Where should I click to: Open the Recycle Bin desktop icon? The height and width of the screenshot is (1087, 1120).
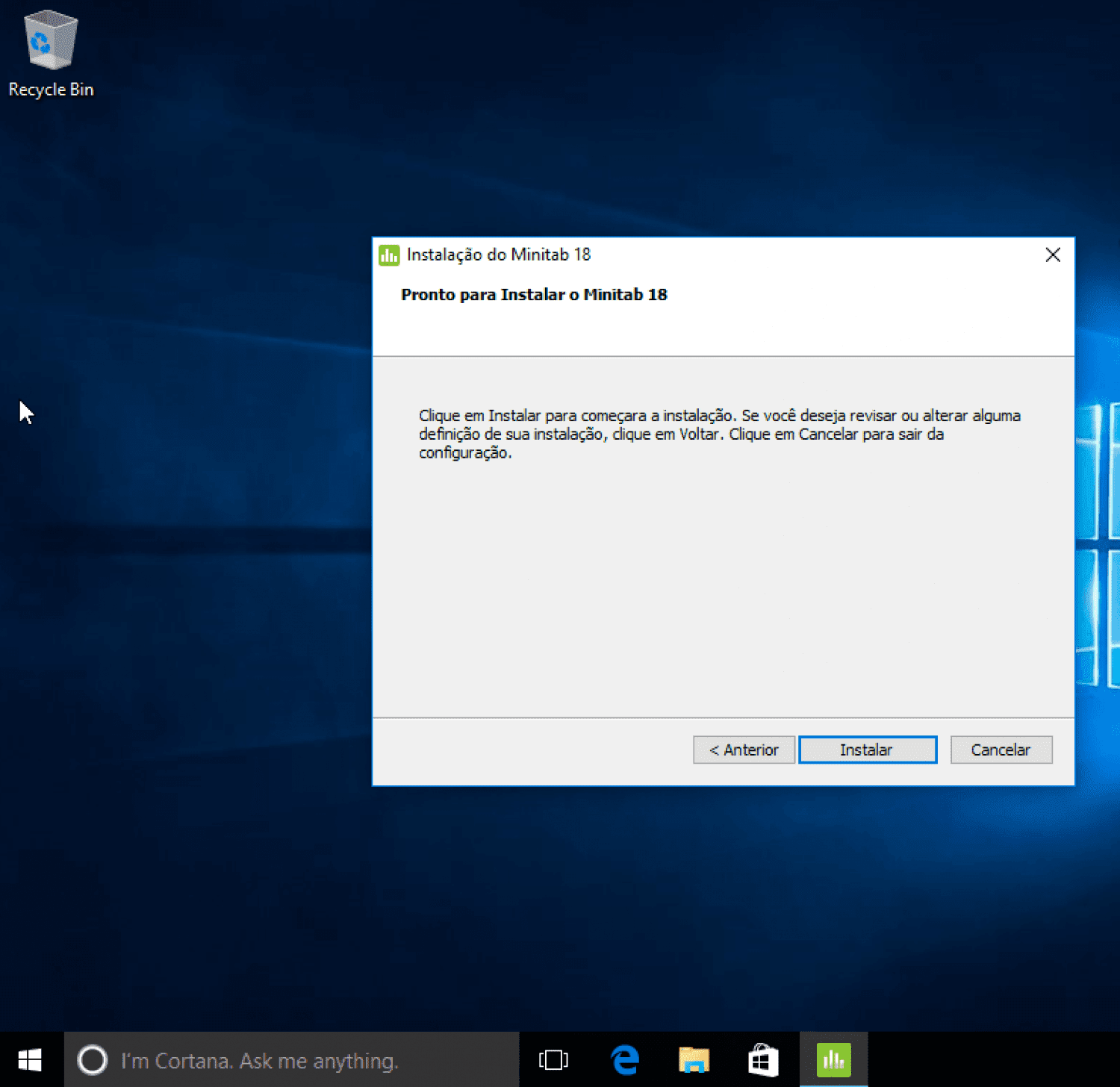coord(51,54)
